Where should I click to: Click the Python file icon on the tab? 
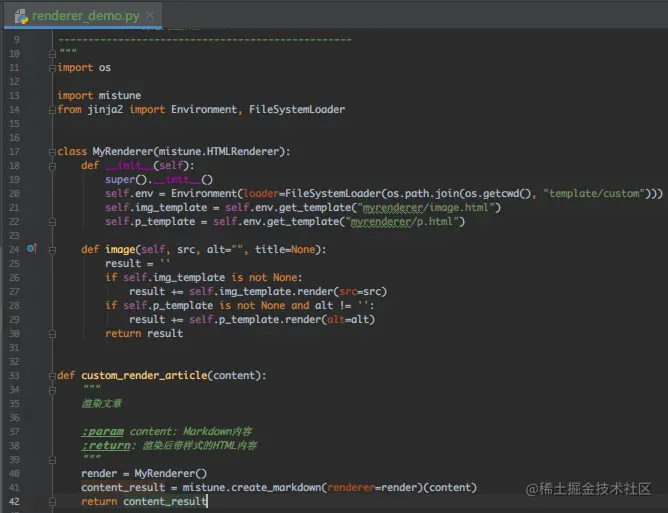(21, 16)
